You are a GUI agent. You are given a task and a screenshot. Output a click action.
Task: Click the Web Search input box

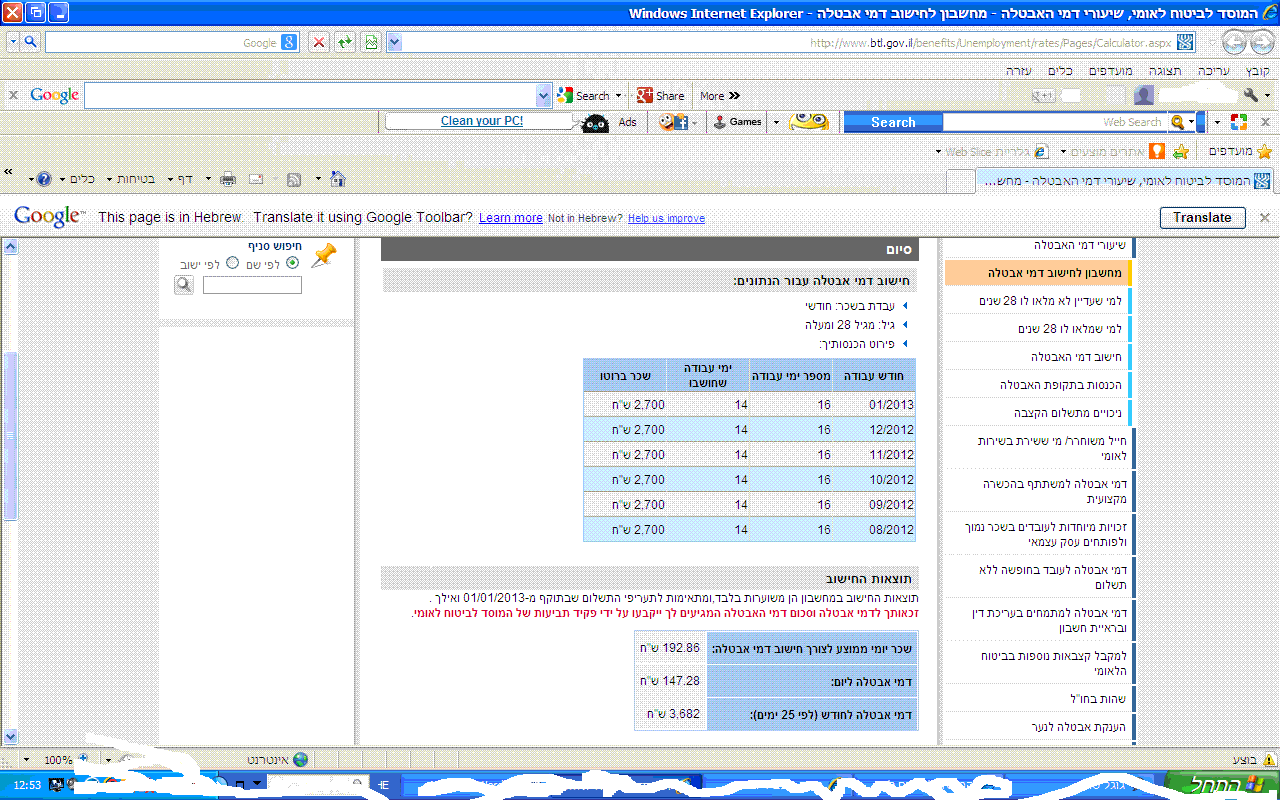[1054, 122]
